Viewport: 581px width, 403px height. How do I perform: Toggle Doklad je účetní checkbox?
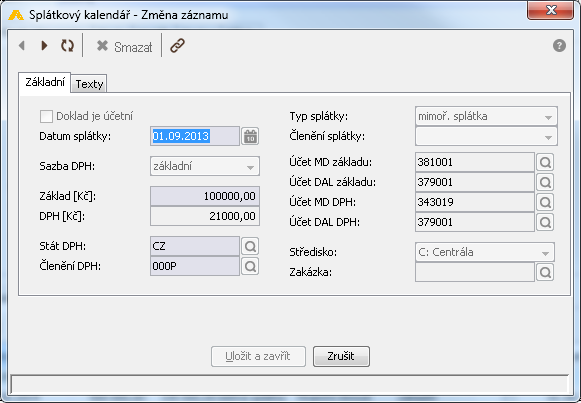point(46,116)
